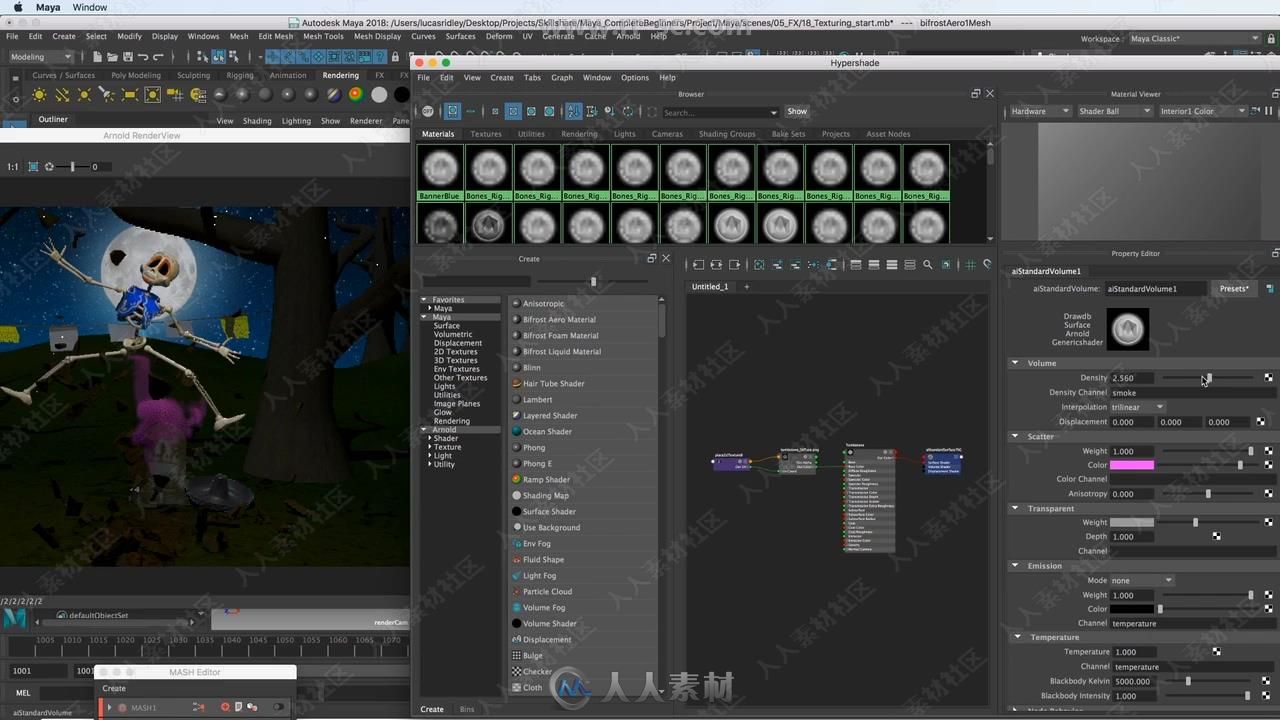
Task: Click the open scene folder icon
Action: pyautogui.click(x=113, y=57)
